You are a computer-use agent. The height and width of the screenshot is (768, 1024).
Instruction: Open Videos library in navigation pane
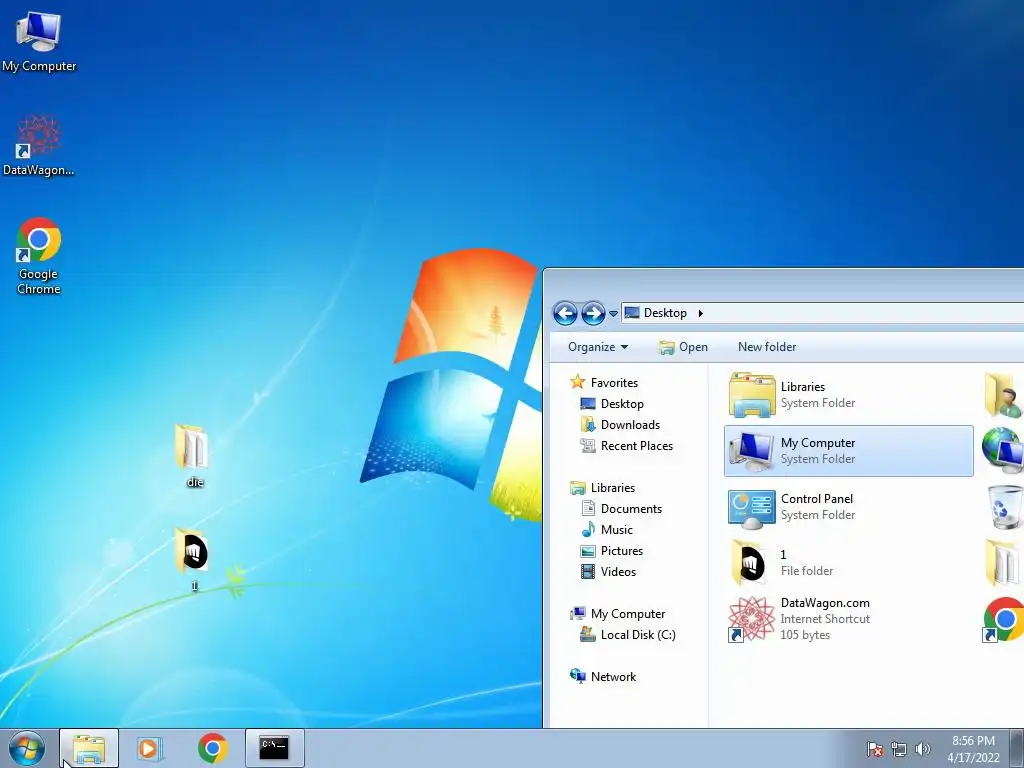(608, 571)
